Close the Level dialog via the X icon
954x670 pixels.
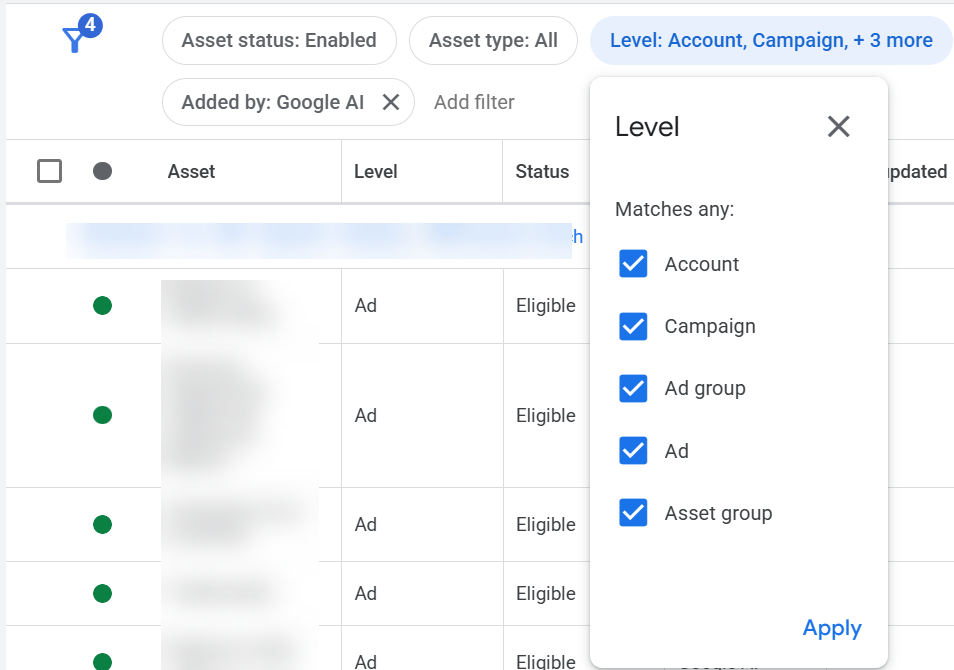[x=838, y=126]
